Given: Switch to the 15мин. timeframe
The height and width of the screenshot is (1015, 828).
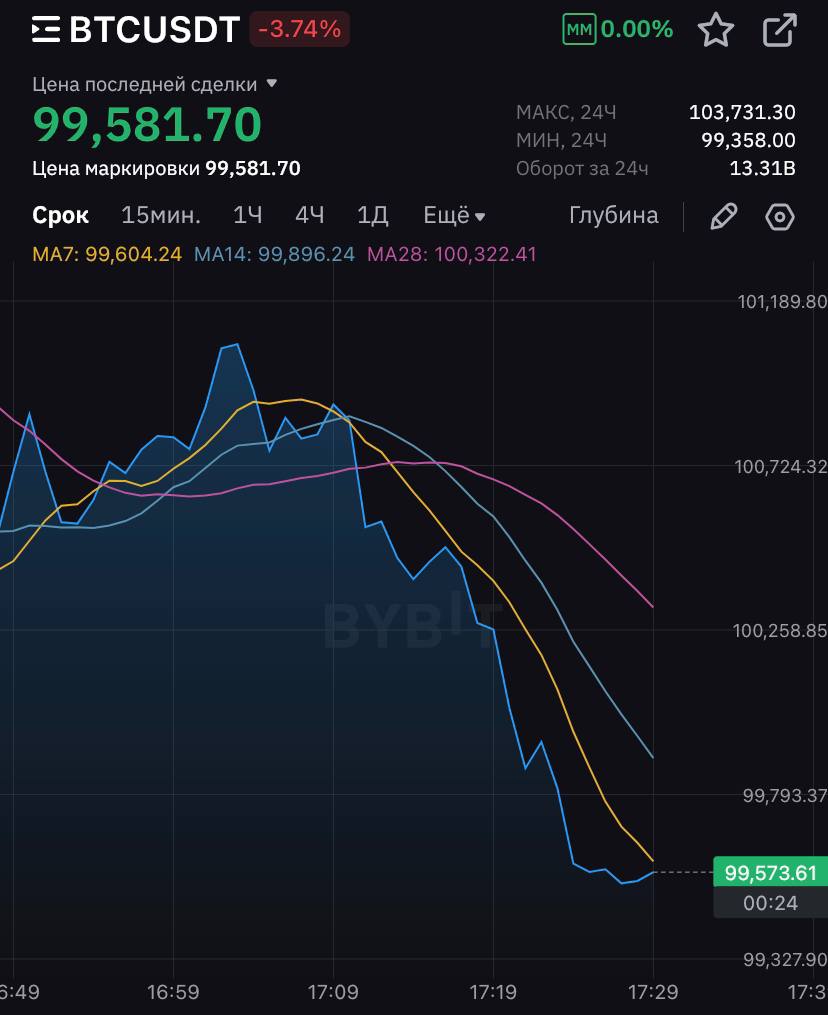Looking at the screenshot, I should pos(161,216).
